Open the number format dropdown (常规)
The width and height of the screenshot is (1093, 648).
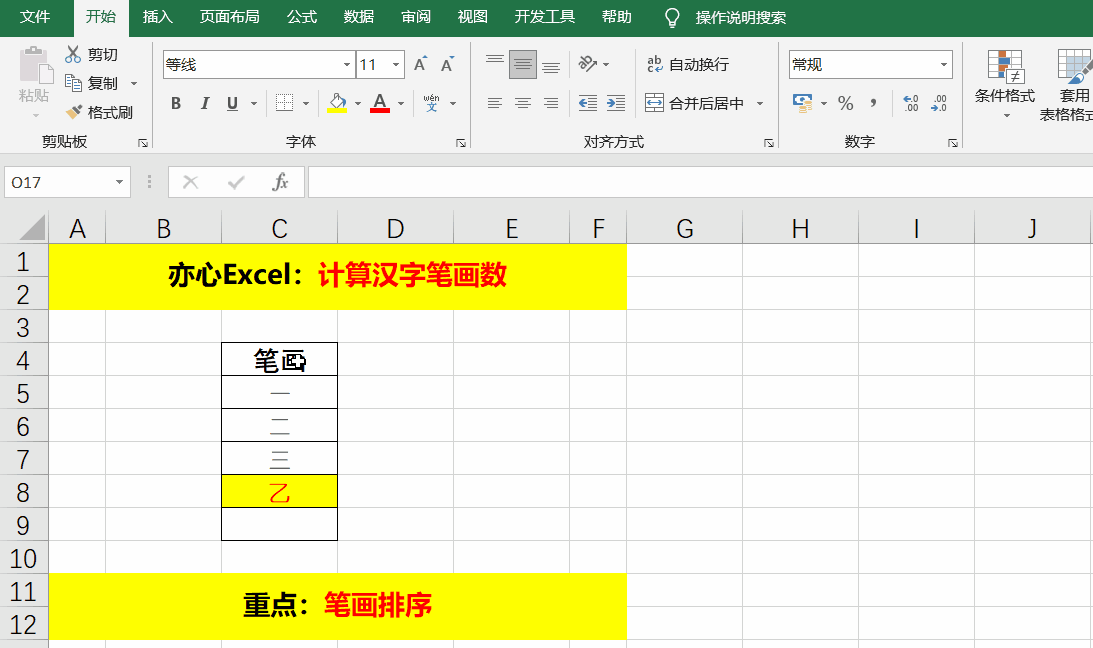click(x=944, y=65)
